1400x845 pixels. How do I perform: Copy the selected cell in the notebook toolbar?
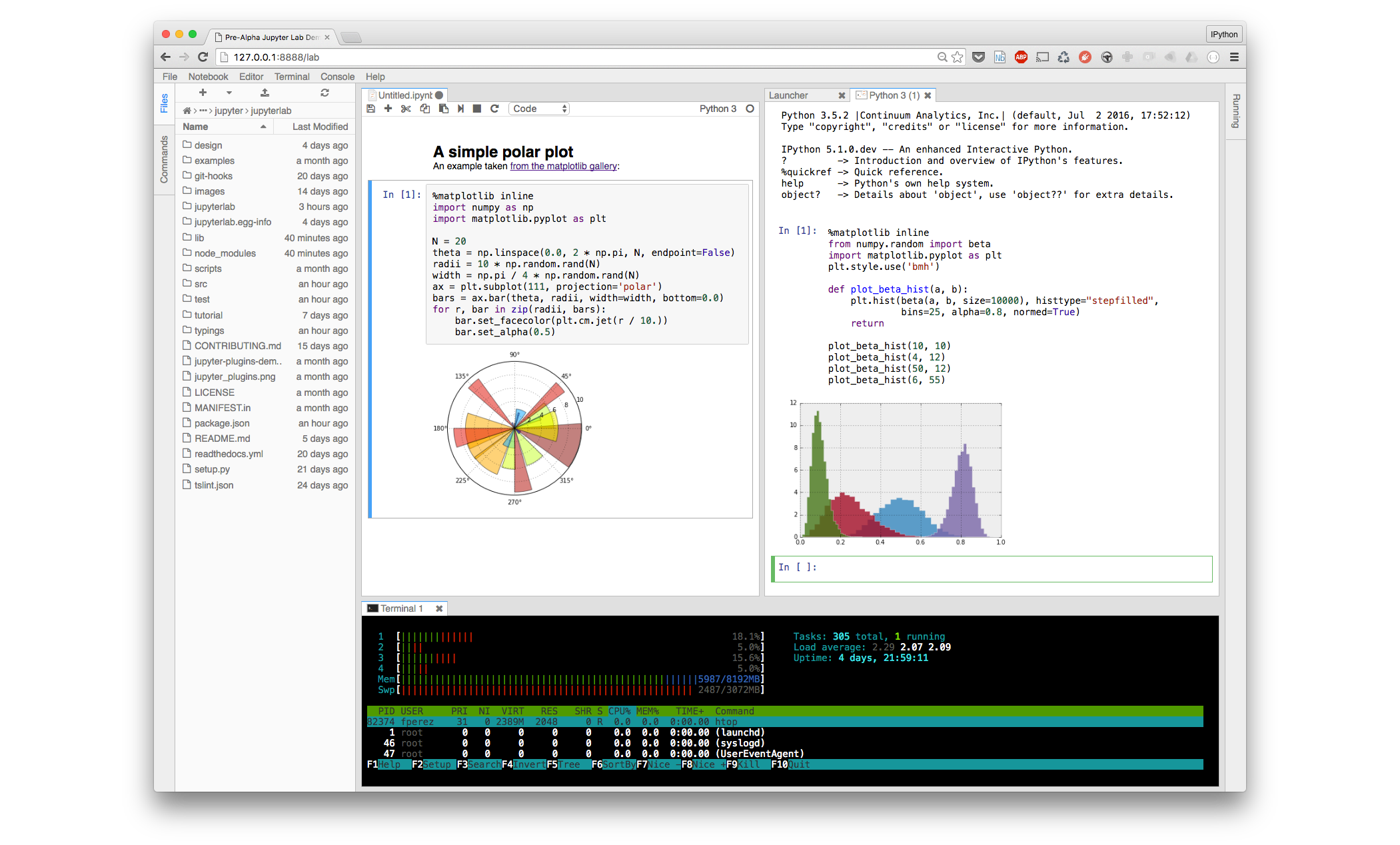(x=424, y=109)
